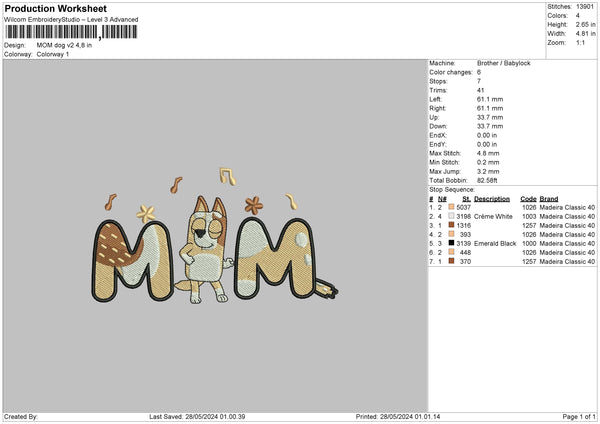Click the MOM dog embroidery design preview
600x424 pixels.
pos(214,235)
